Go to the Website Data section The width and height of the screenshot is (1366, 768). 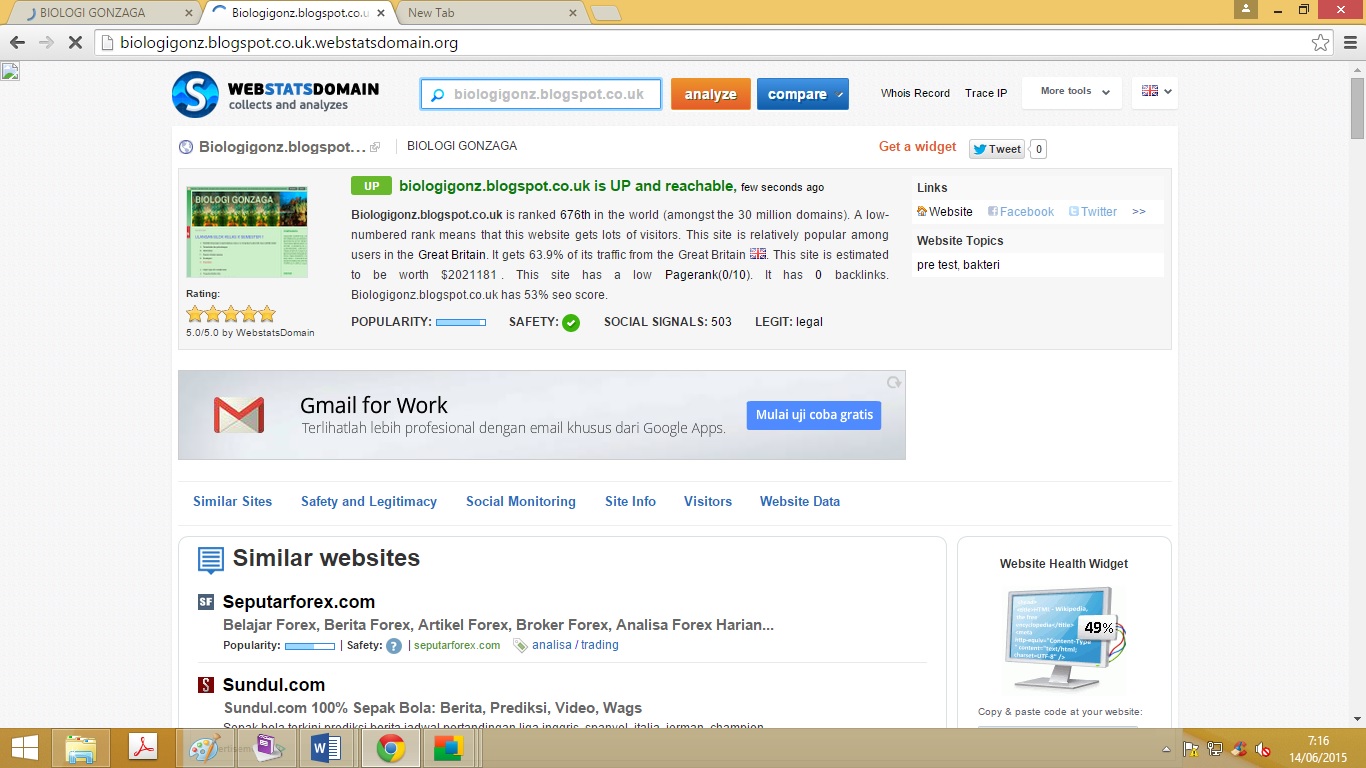pyautogui.click(x=800, y=502)
